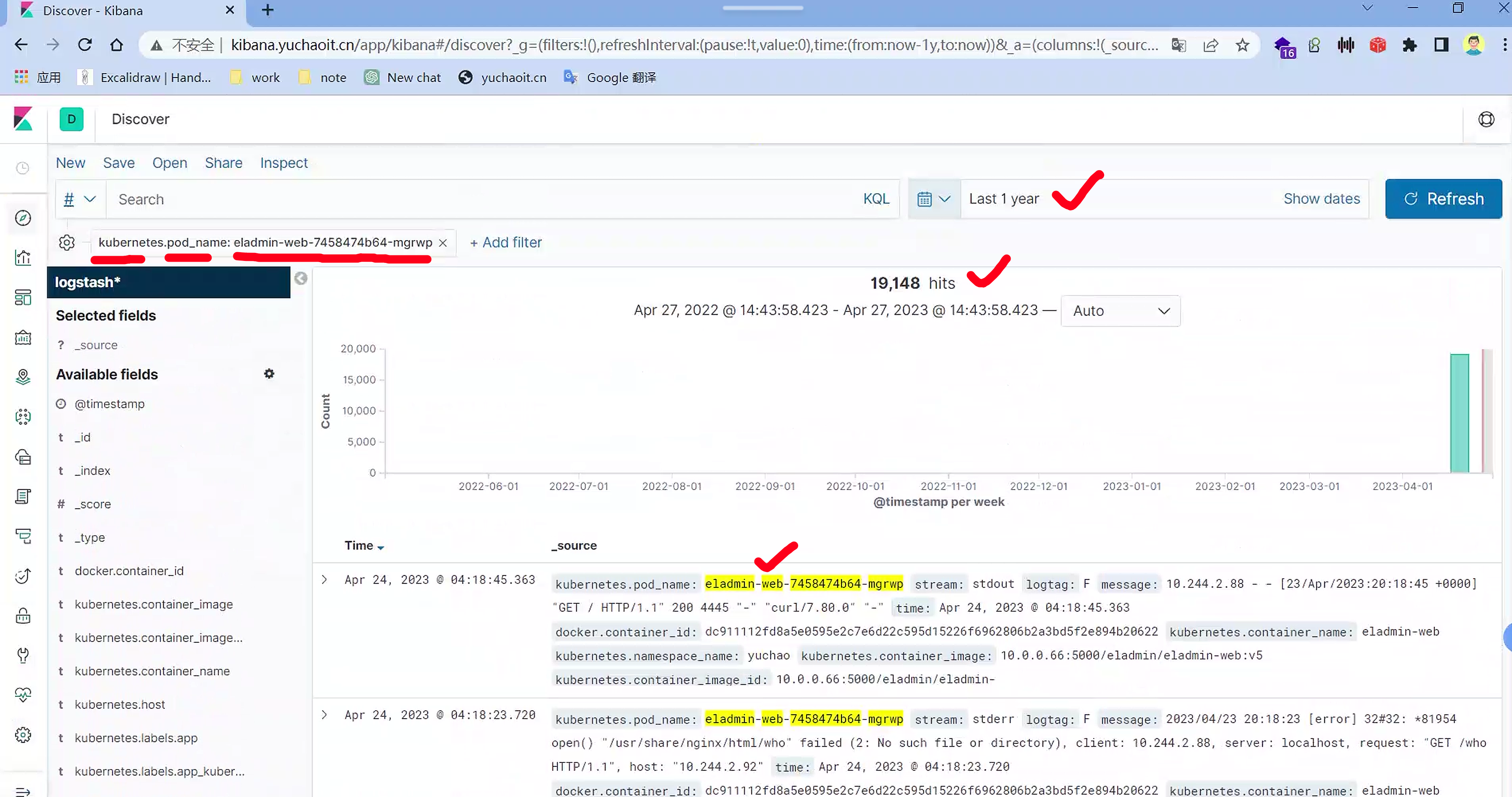1512x797 pixels.
Task: Open the Auto interval dropdown
Action: [1120, 311]
